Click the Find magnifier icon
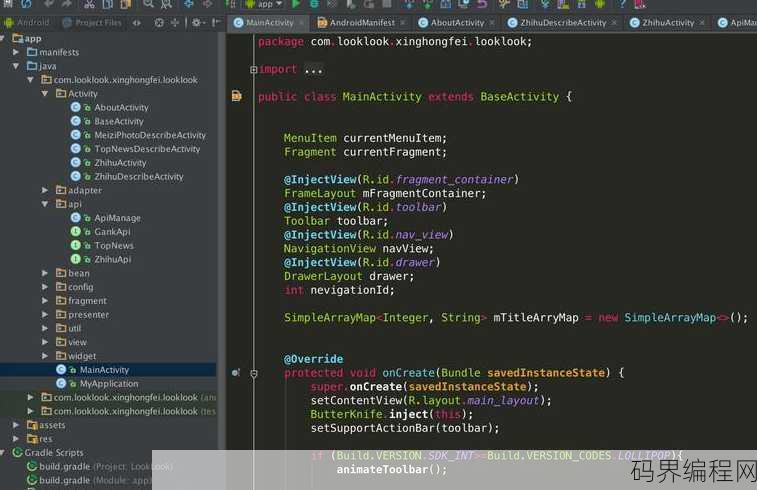The width and height of the screenshot is (757, 490). [x=148, y=4]
